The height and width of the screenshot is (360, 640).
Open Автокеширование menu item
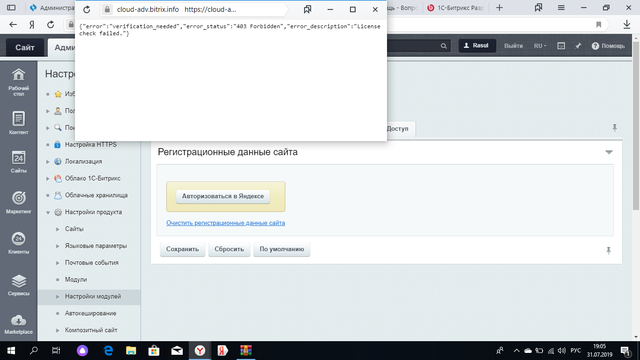(x=91, y=313)
